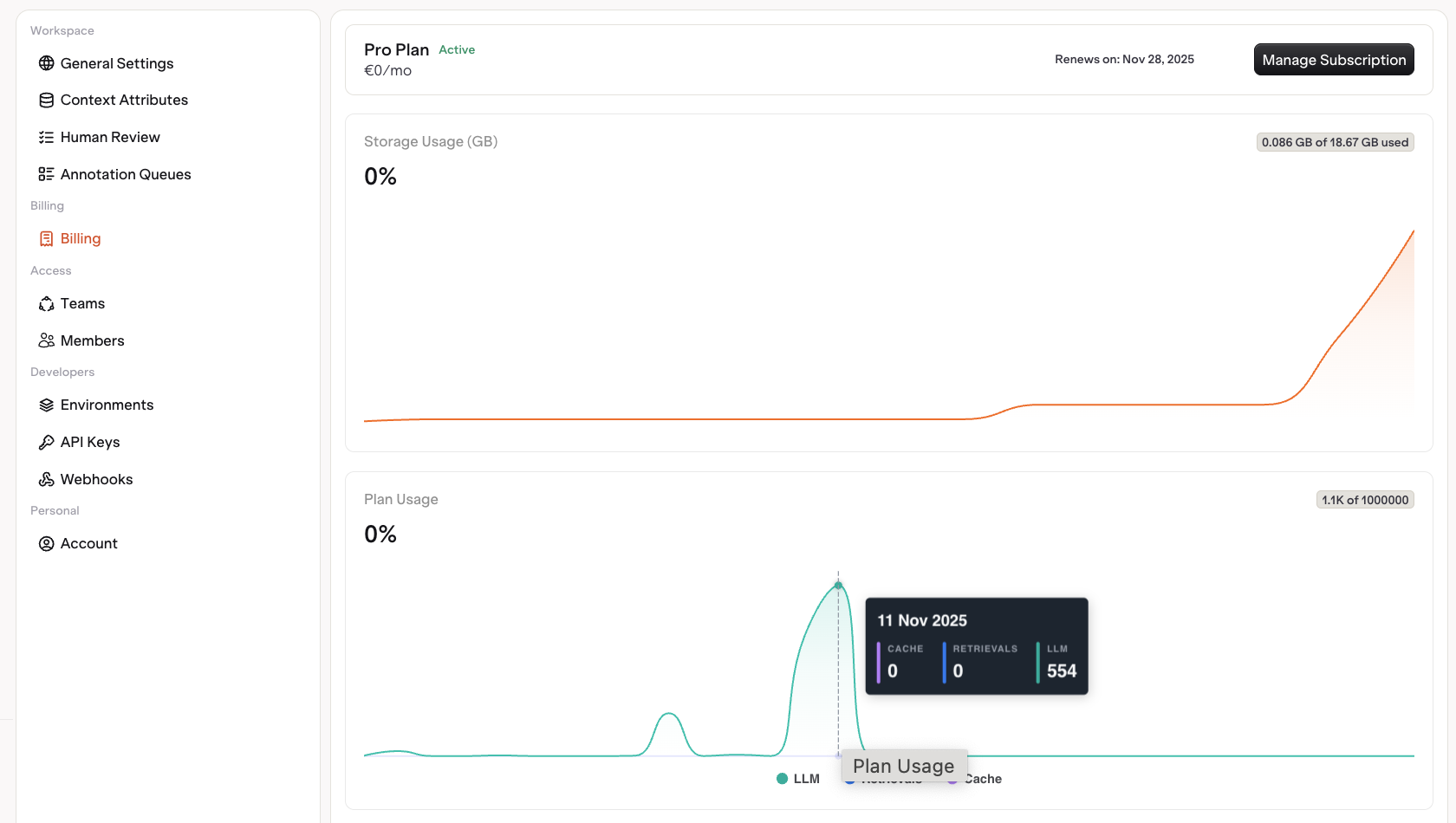Open the Annotation Queues icon
Image resolution: width=1456 pixels, height=823 pixels.
(46, 173)
